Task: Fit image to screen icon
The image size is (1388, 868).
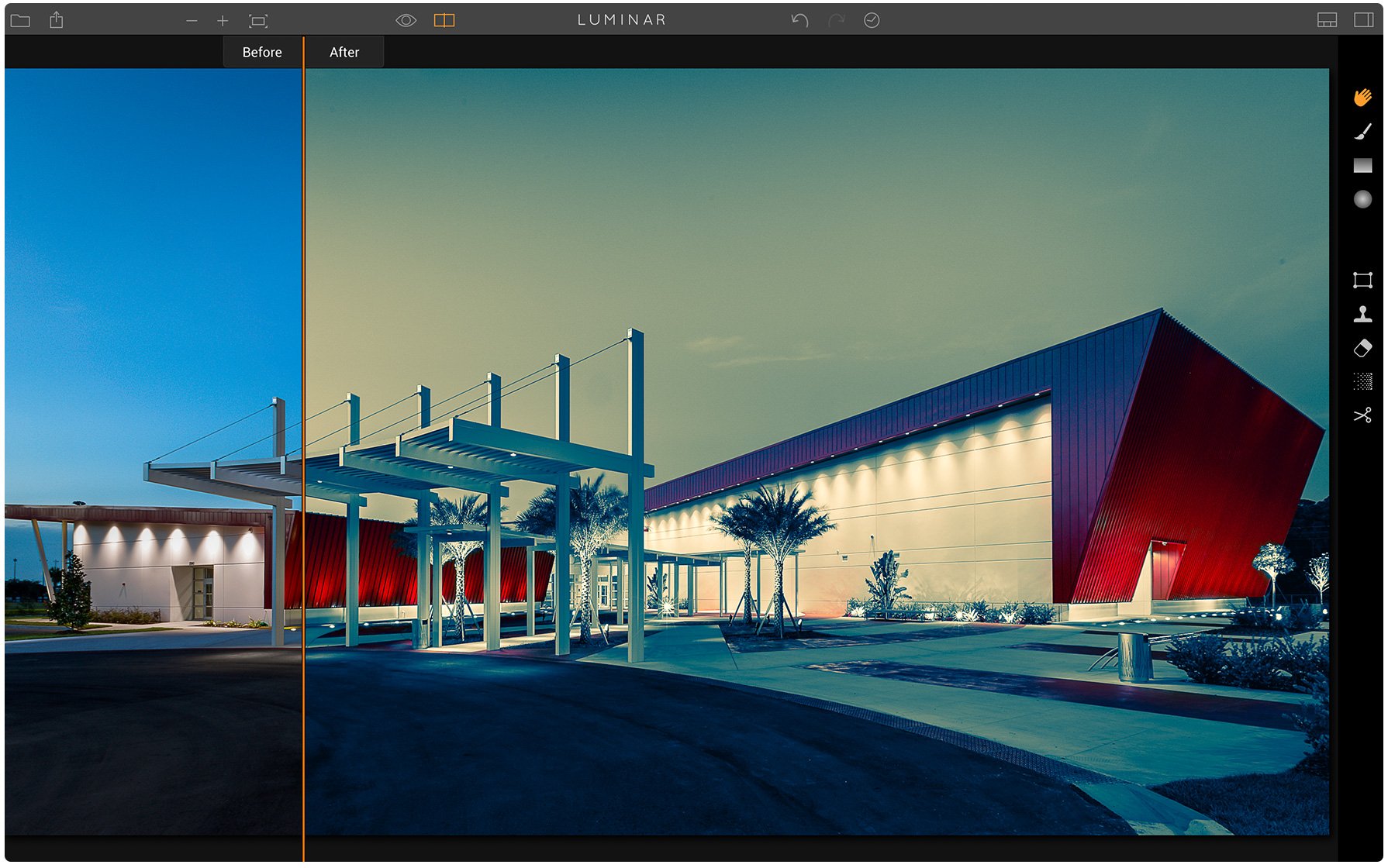Action: point(258,21)
